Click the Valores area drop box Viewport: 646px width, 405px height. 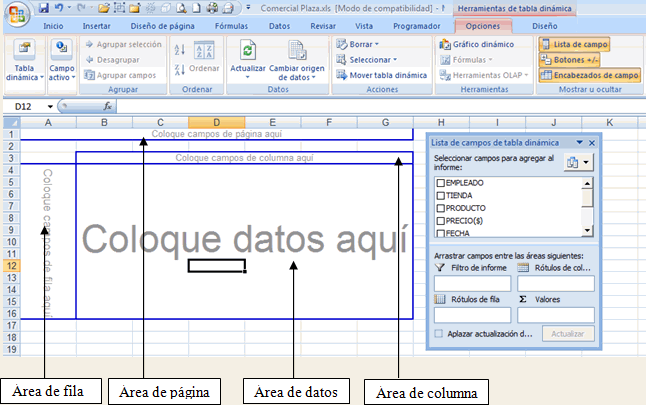pos(555,314)
